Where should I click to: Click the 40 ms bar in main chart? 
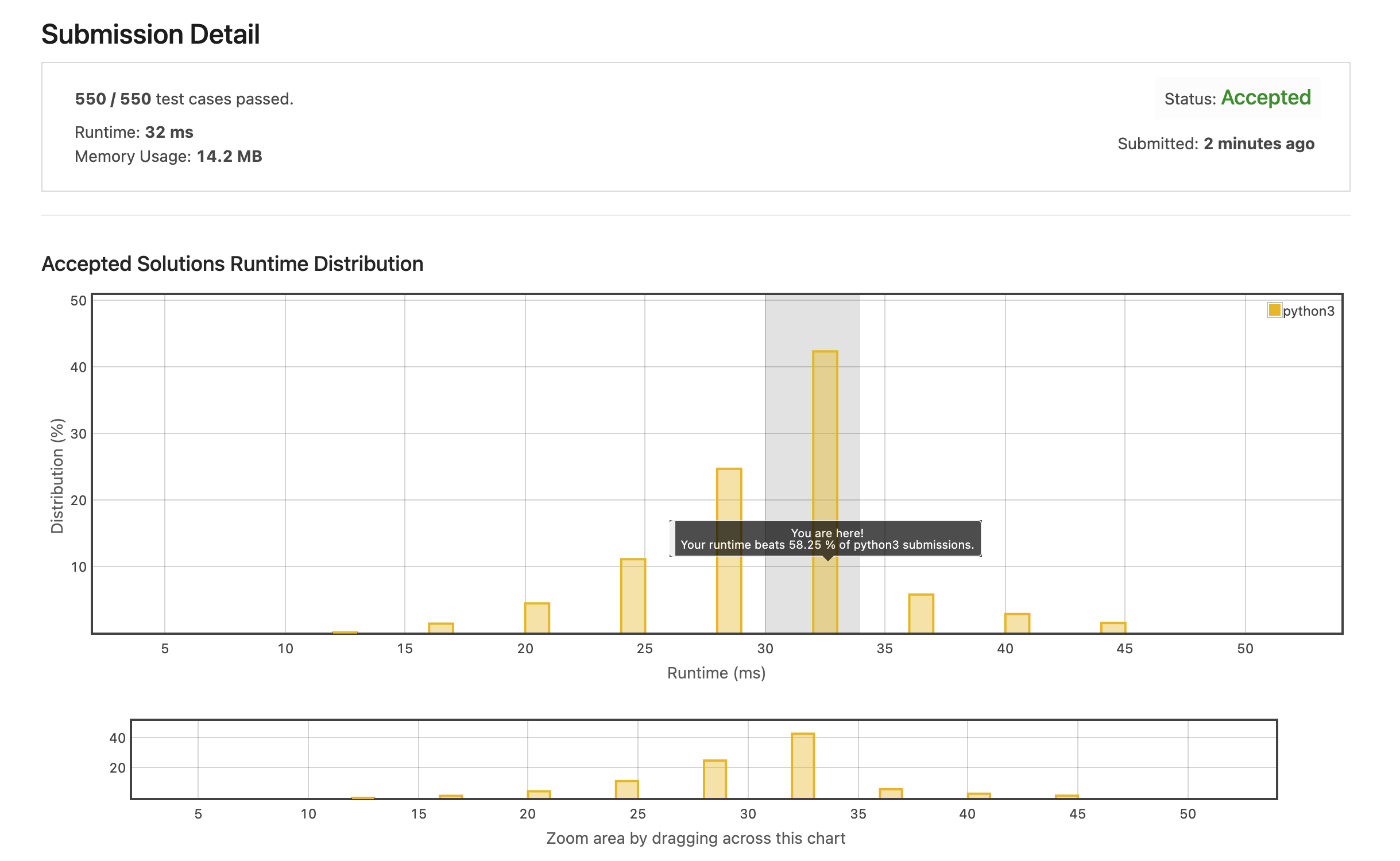pos(1017,623)
